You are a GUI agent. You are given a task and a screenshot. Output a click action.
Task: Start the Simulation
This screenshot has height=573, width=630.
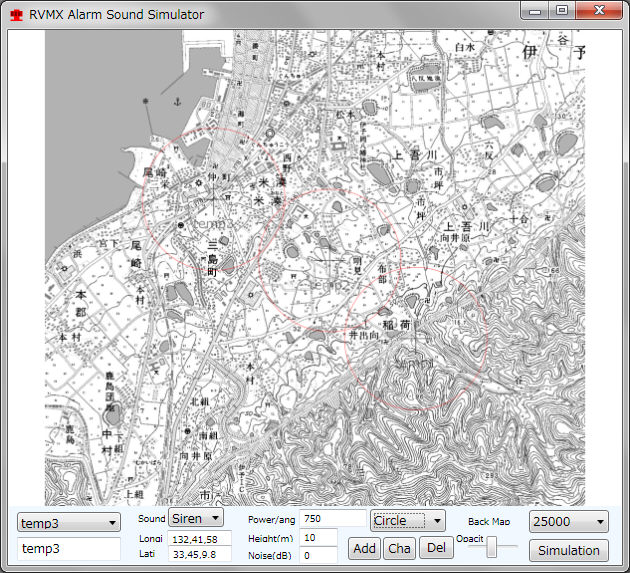point(568,550)
